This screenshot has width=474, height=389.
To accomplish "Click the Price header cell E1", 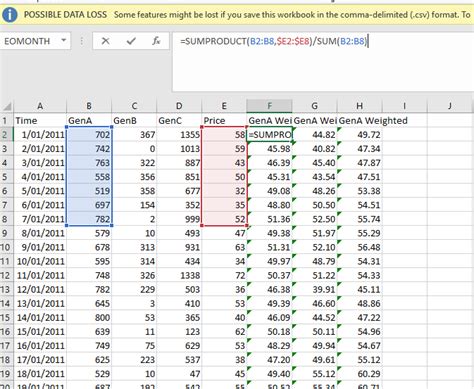I will [x=224, y=120].
